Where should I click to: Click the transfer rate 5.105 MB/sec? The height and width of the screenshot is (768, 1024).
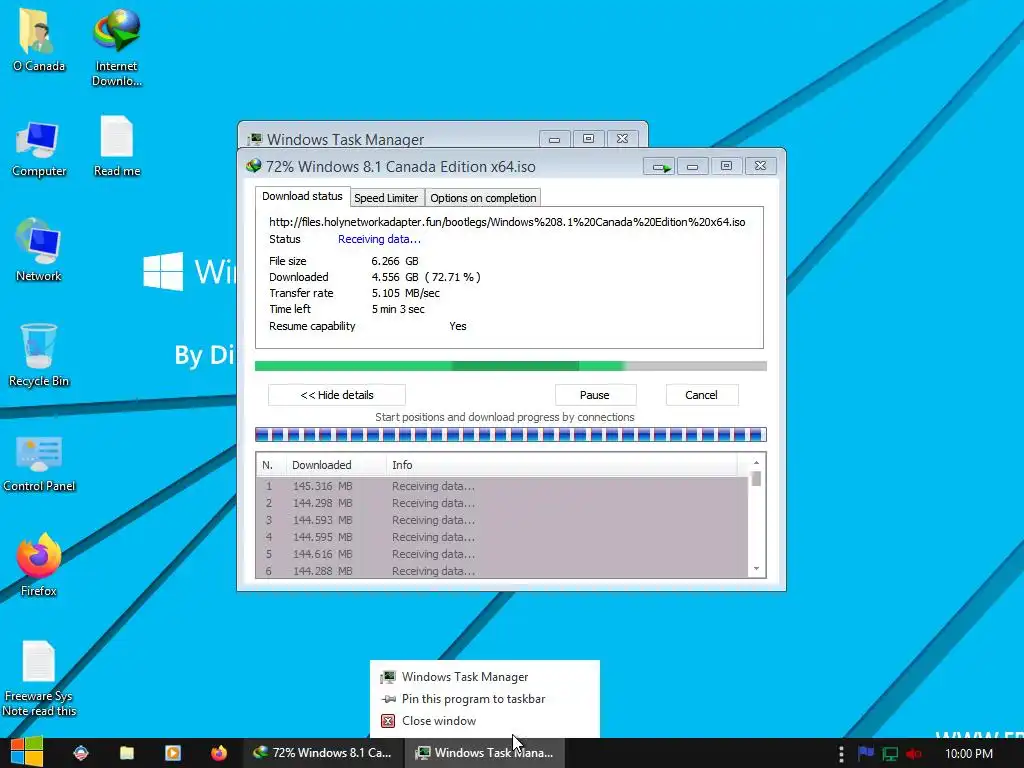click(x=405, y=293)
